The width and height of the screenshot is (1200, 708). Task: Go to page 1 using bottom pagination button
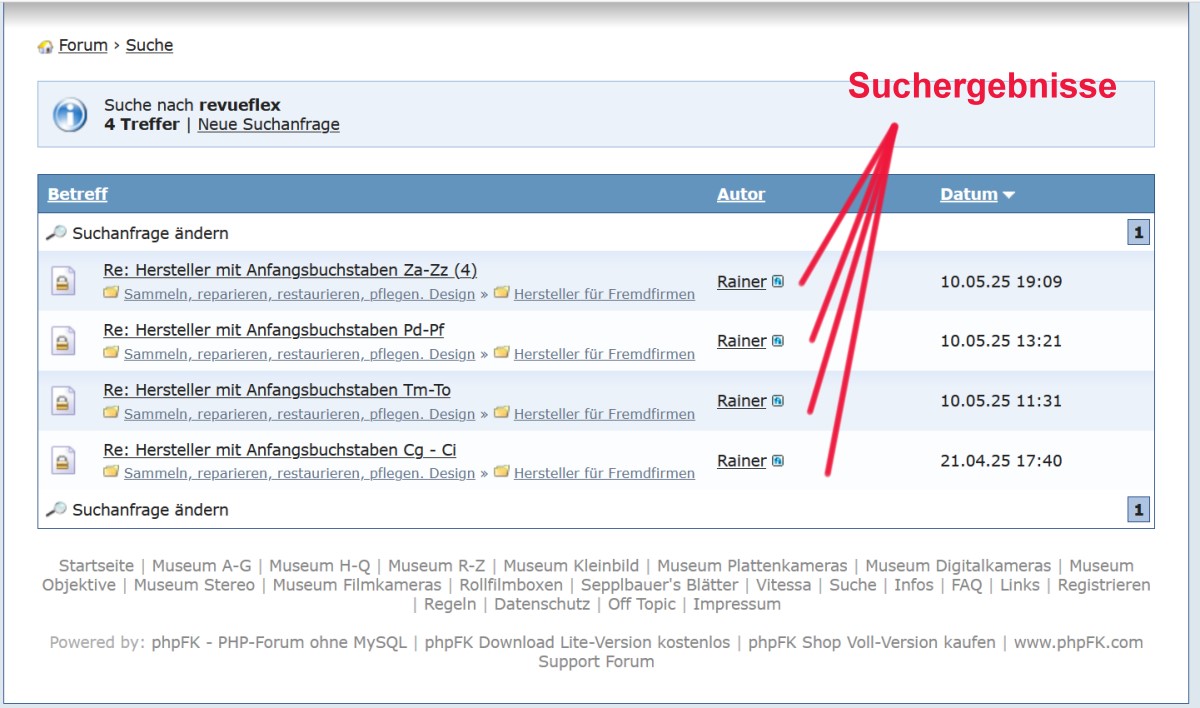click(1138, 510)
